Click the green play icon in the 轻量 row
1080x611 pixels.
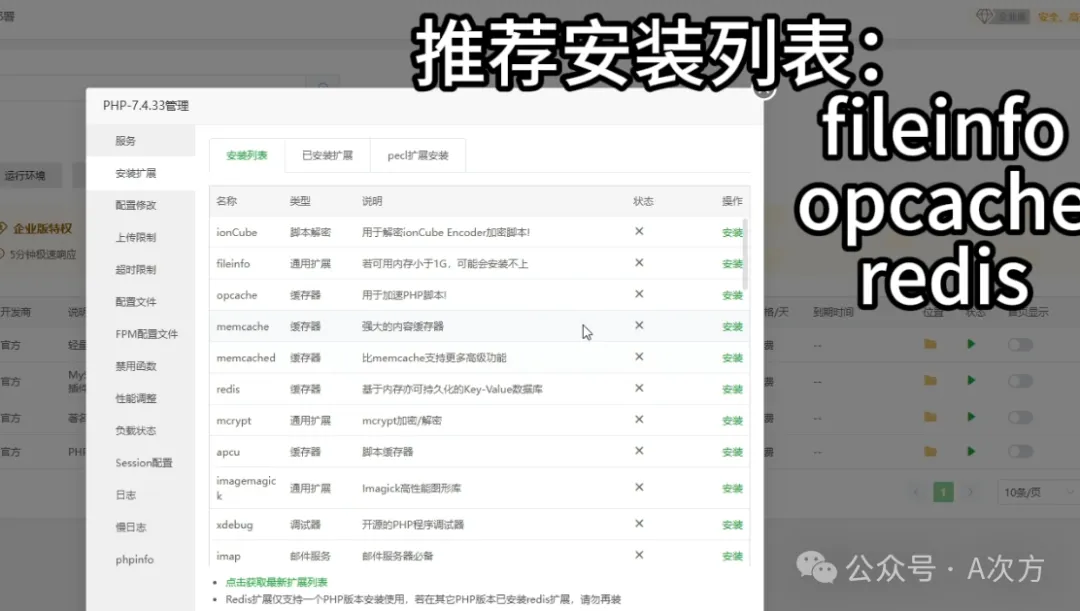(971, 344)
